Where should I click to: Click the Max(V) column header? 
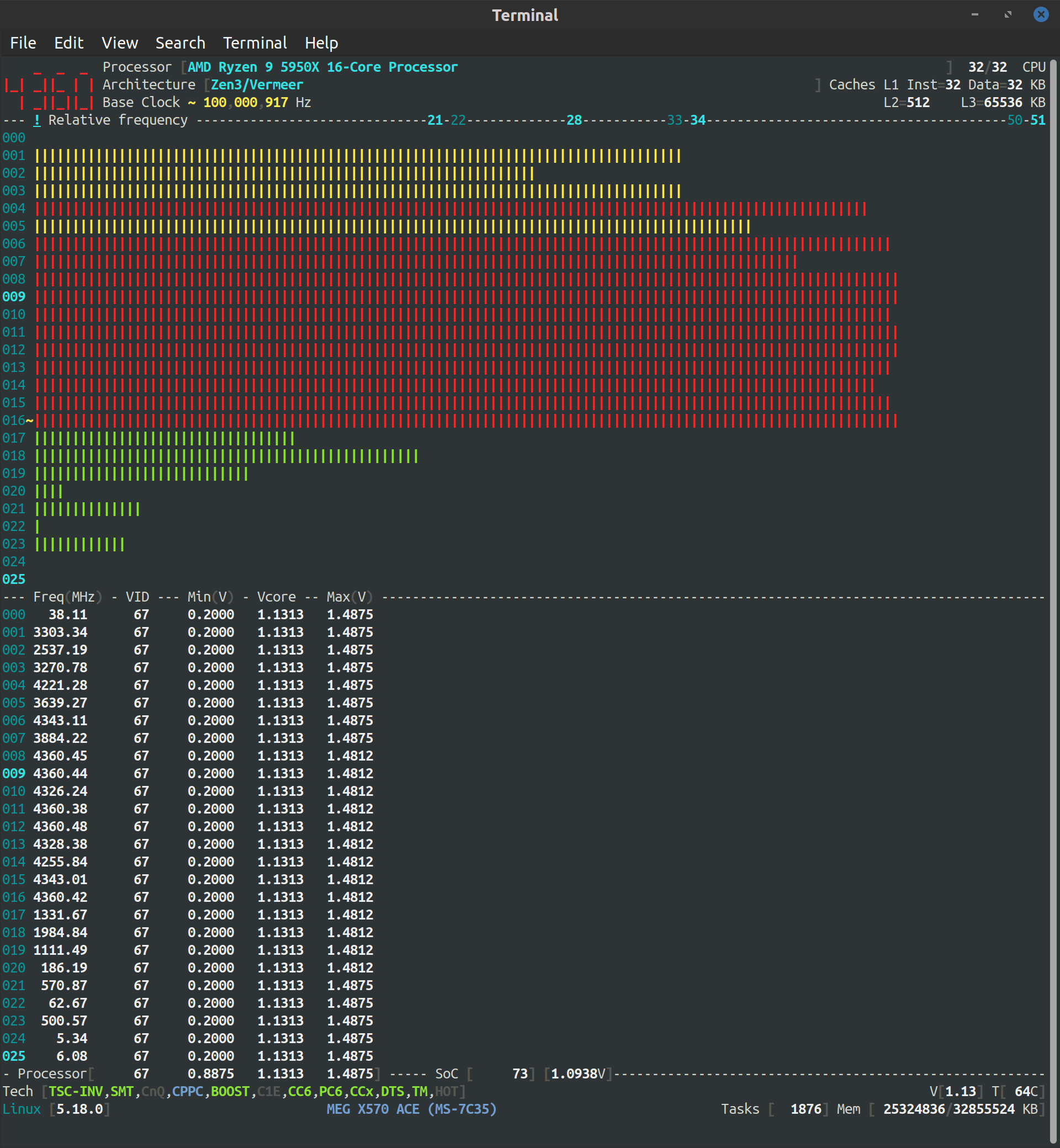(x=350, y=597)
